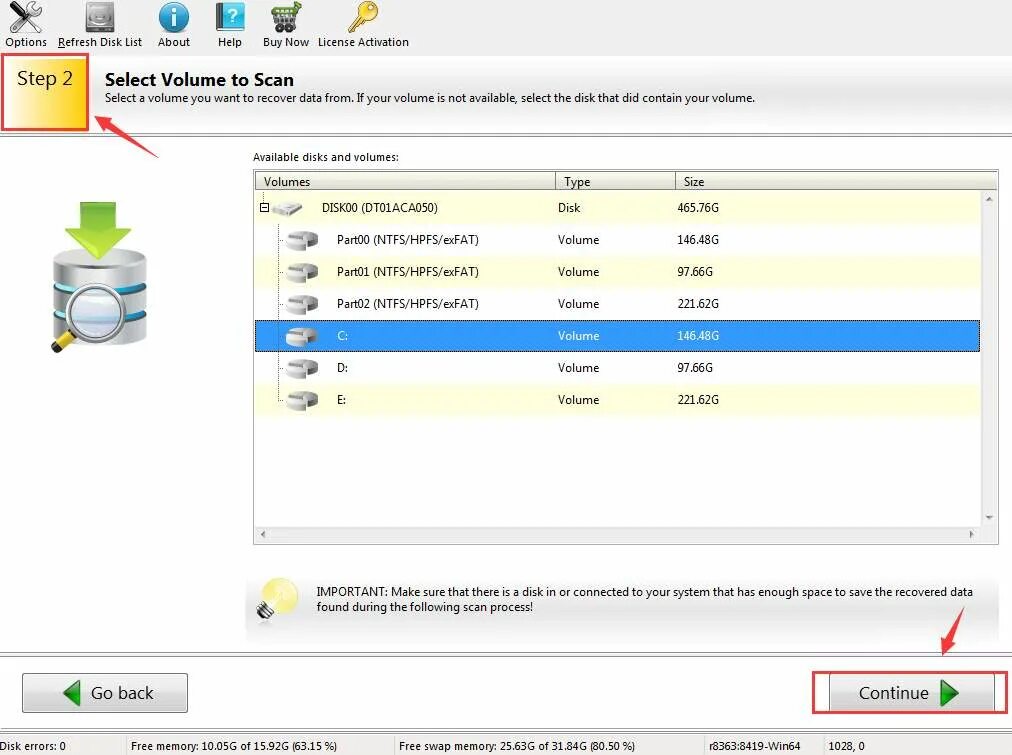
Task: Click Volume type cell of E:
Action: 578,399
